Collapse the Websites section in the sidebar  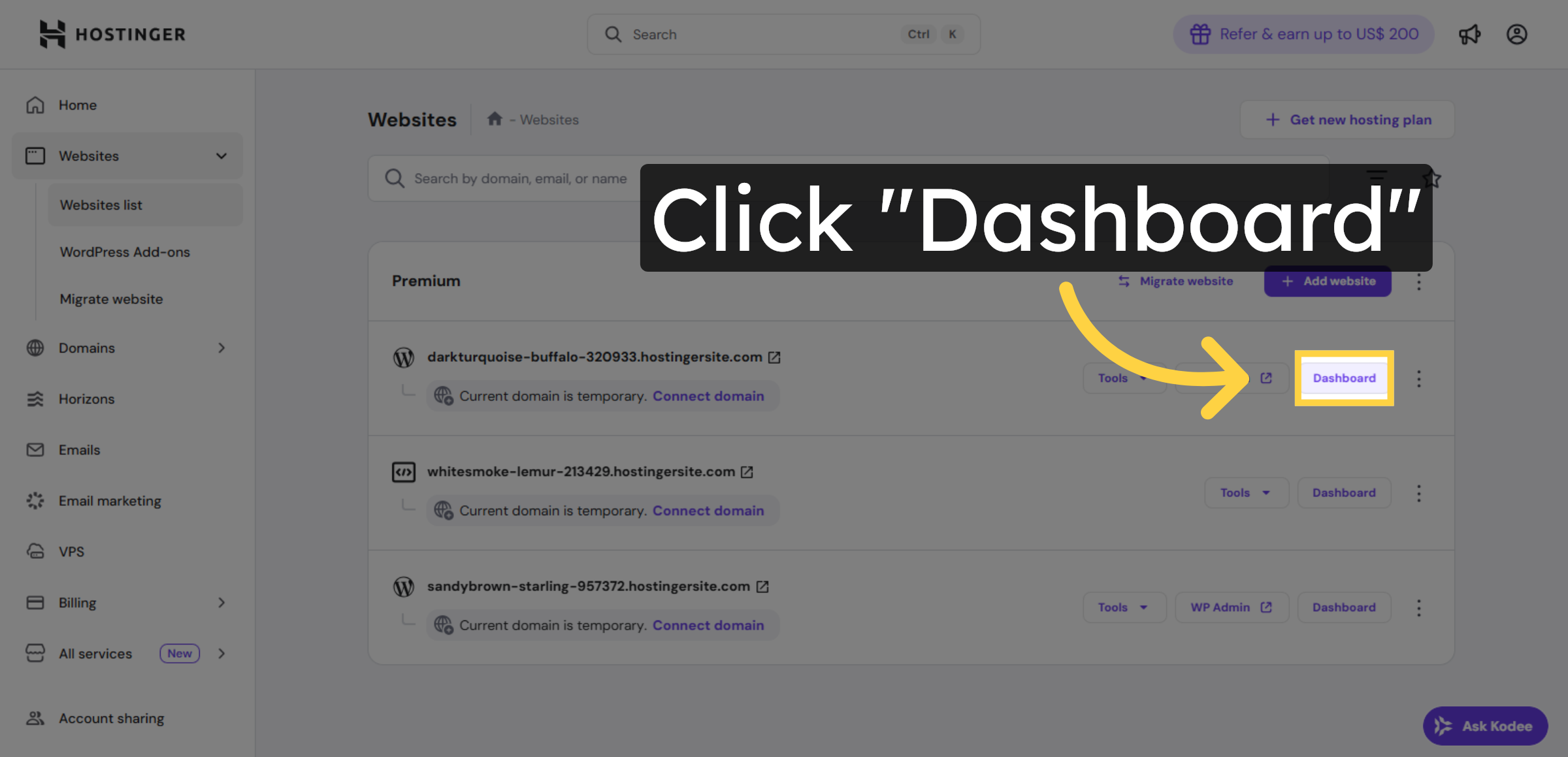pyautogui.click(x=221, y=155)
